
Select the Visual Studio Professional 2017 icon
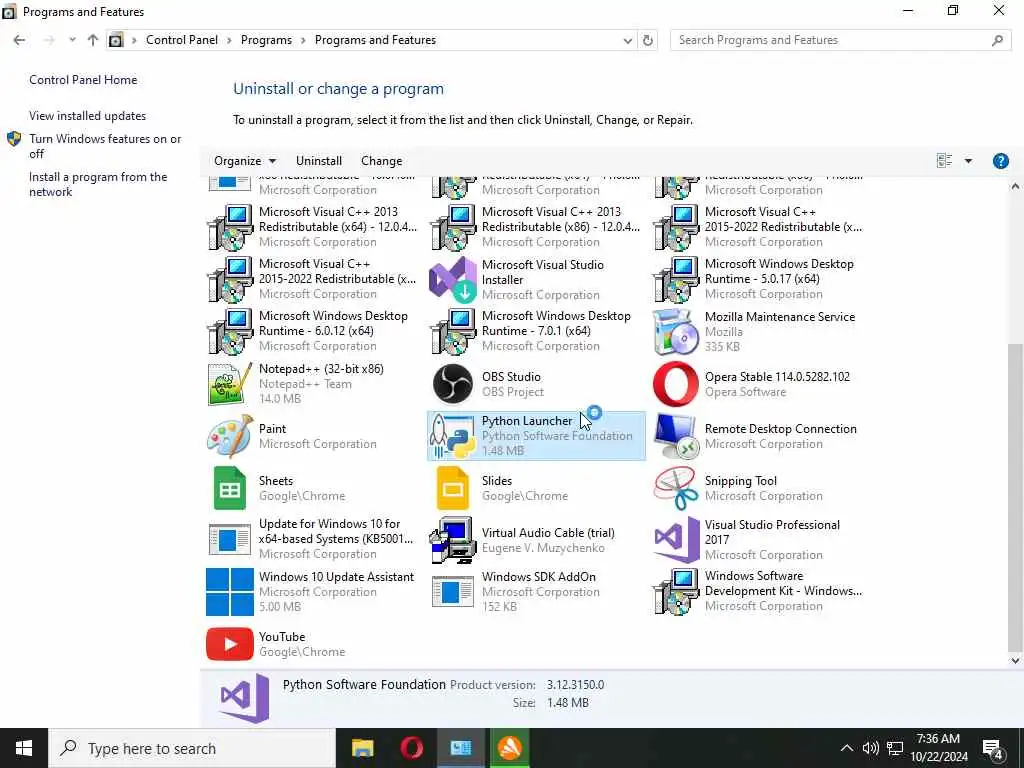[x=675, y=540]
